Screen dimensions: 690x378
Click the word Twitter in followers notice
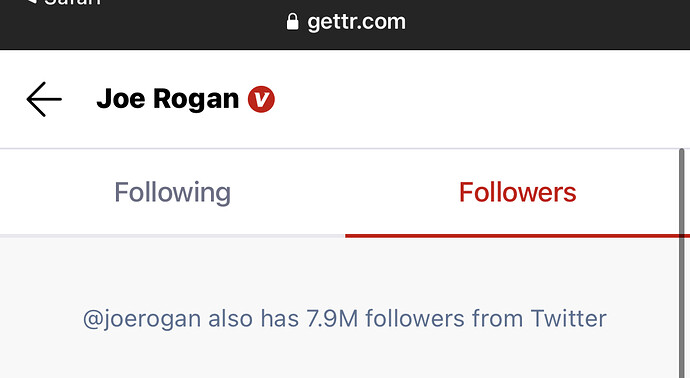point(569,318)
